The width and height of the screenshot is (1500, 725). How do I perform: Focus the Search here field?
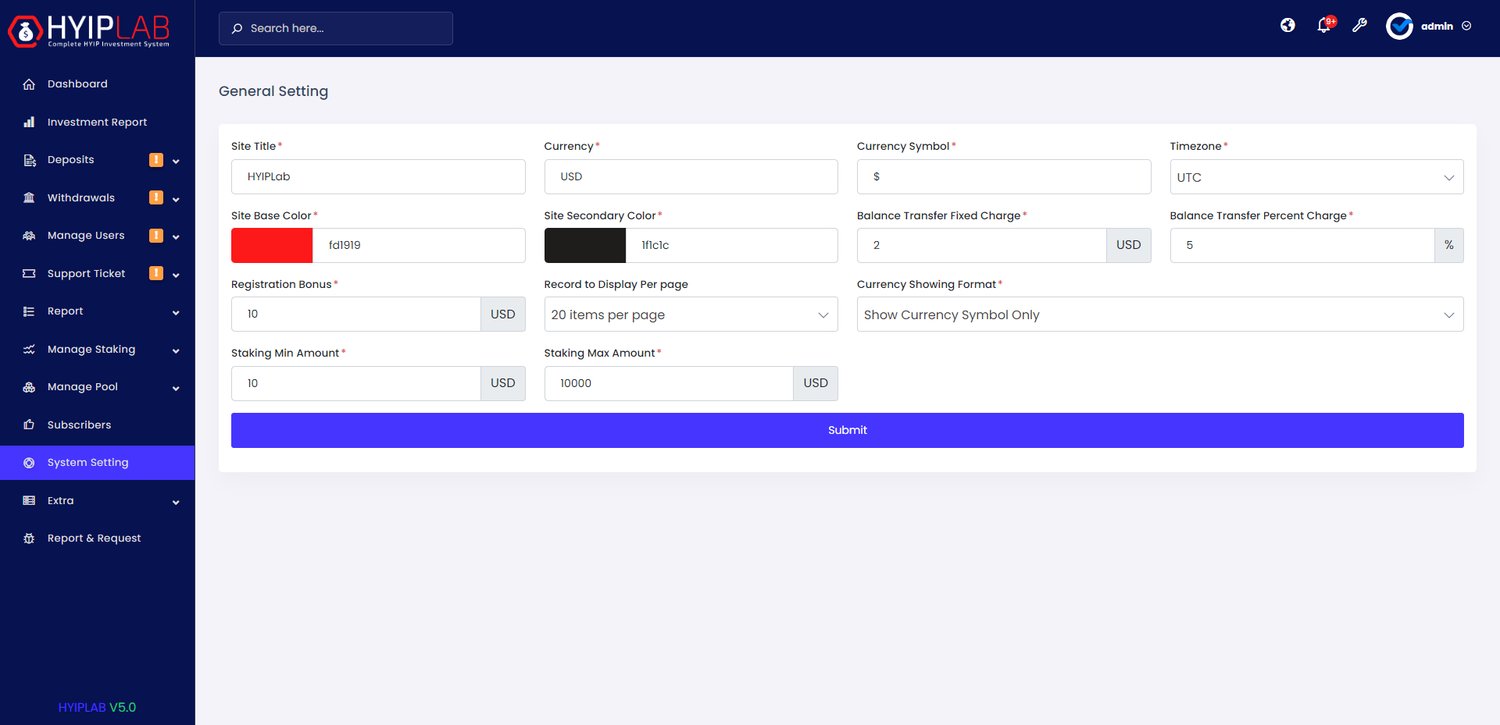point(336,28)
